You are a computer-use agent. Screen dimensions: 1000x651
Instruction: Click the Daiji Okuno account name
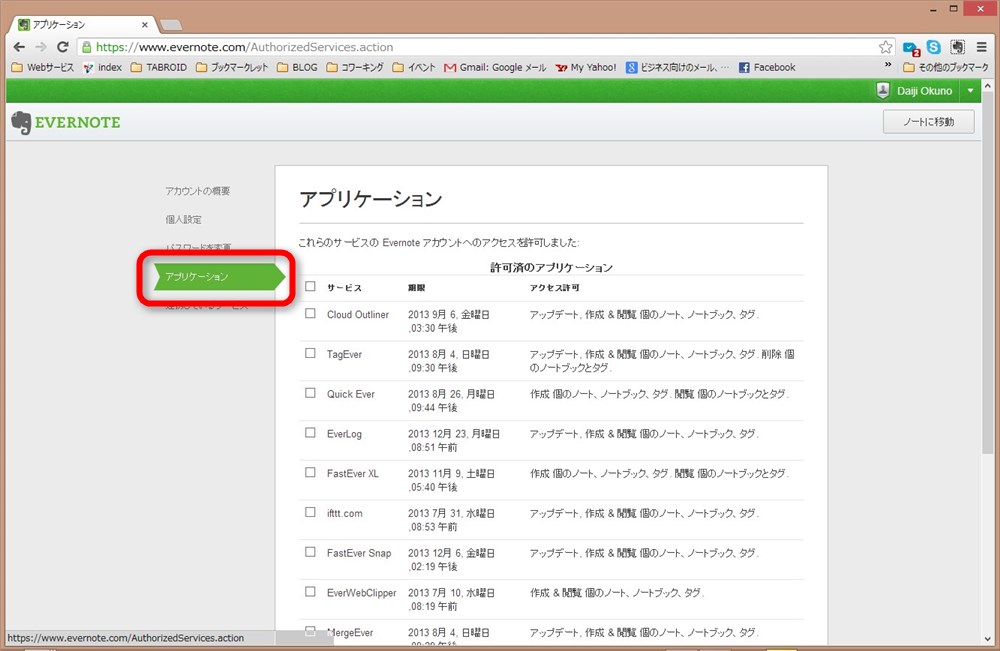924,91
